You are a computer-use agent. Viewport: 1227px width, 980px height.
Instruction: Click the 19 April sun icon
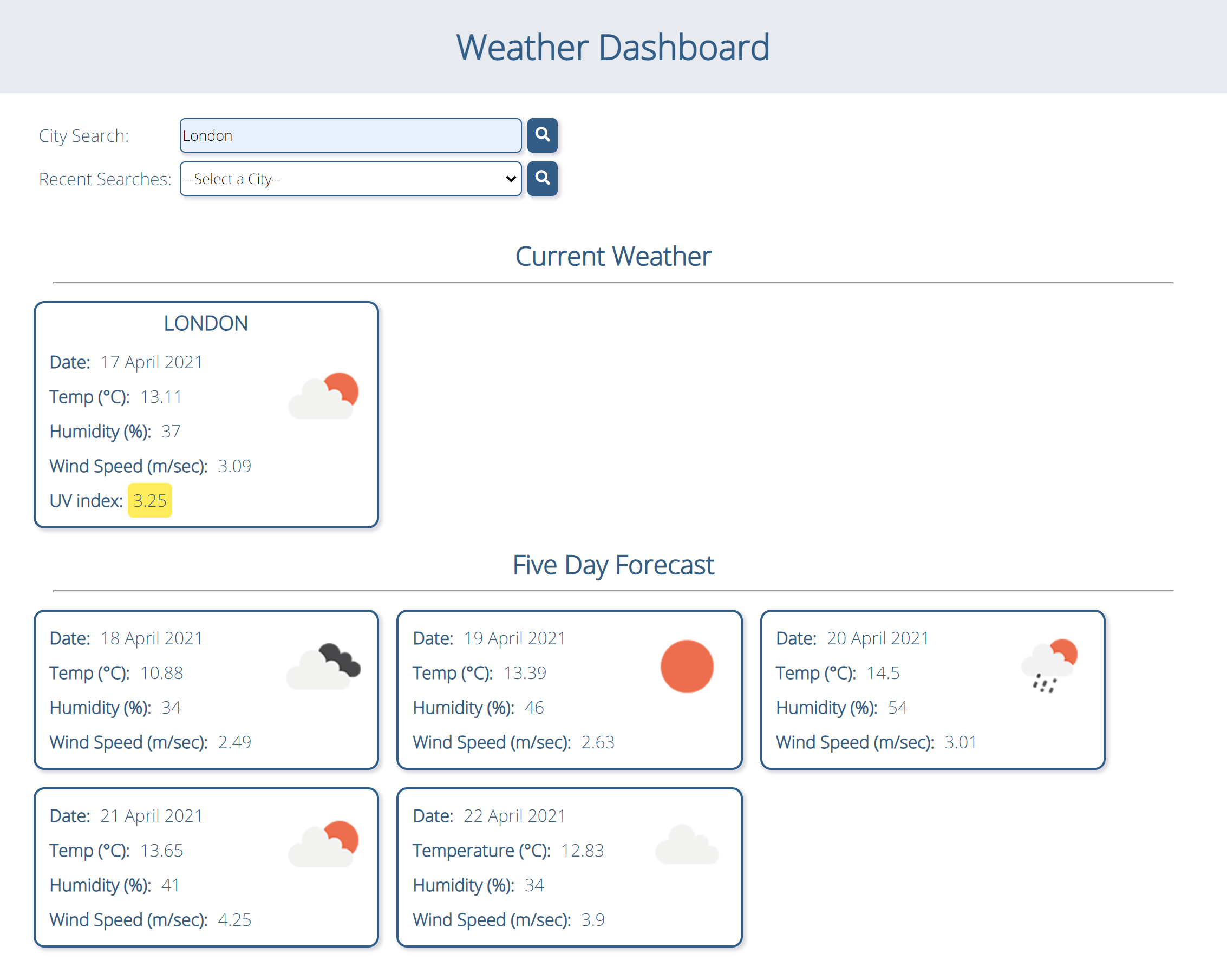pos(687,667)
